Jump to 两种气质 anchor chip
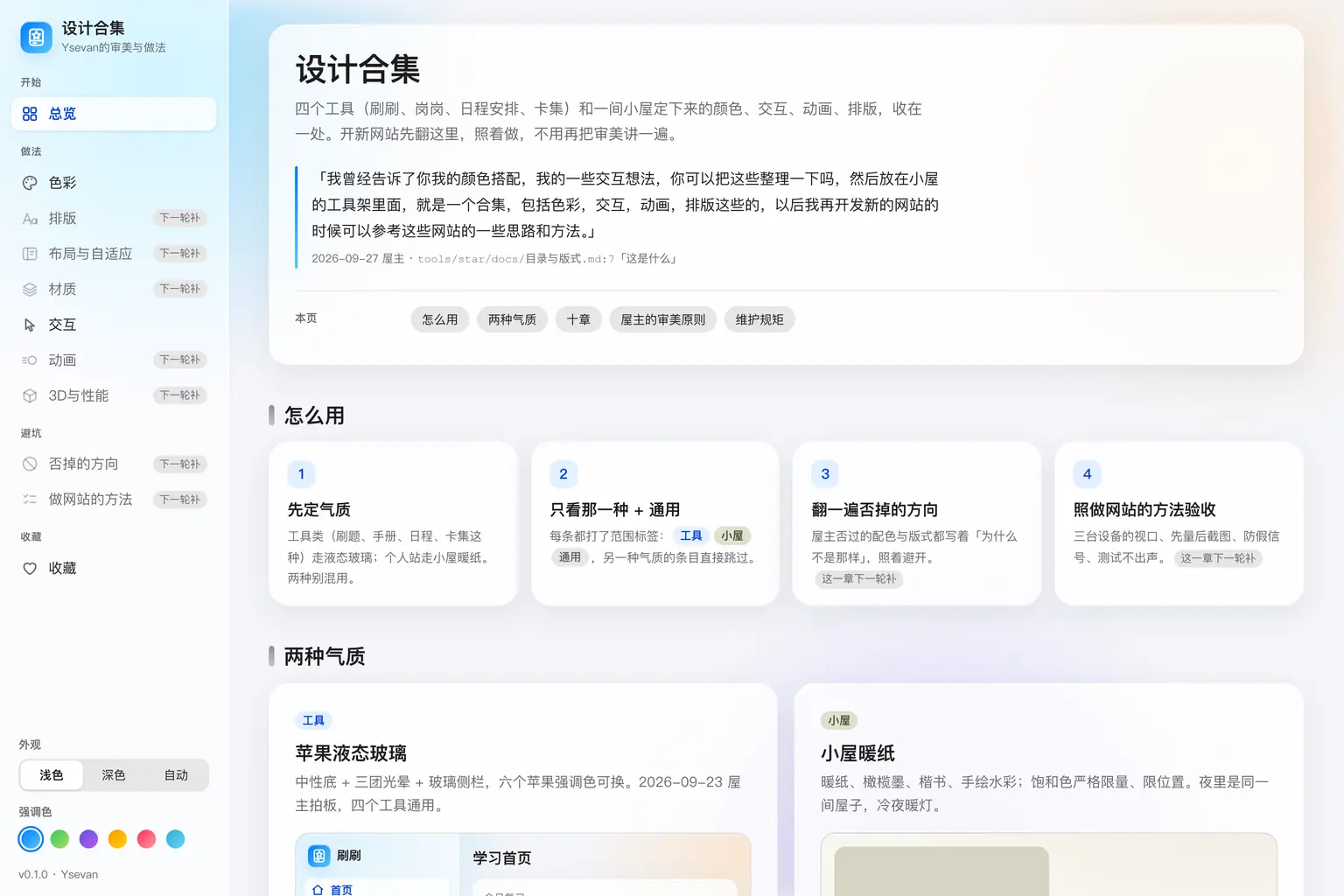Viewport: 1344px width, 896px height. tap(513, 319)
